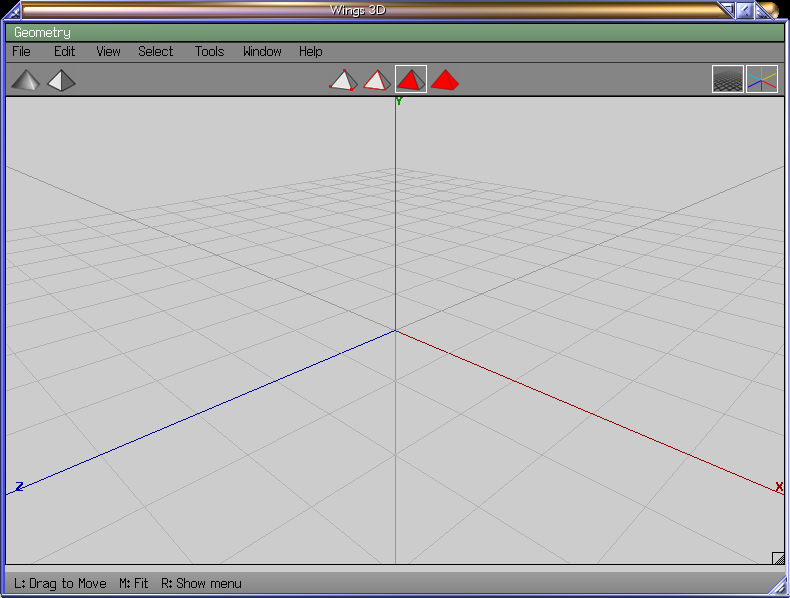Toggle orthographic or perspective view icon
The image size is (790, 598).
tap(62, 80)
